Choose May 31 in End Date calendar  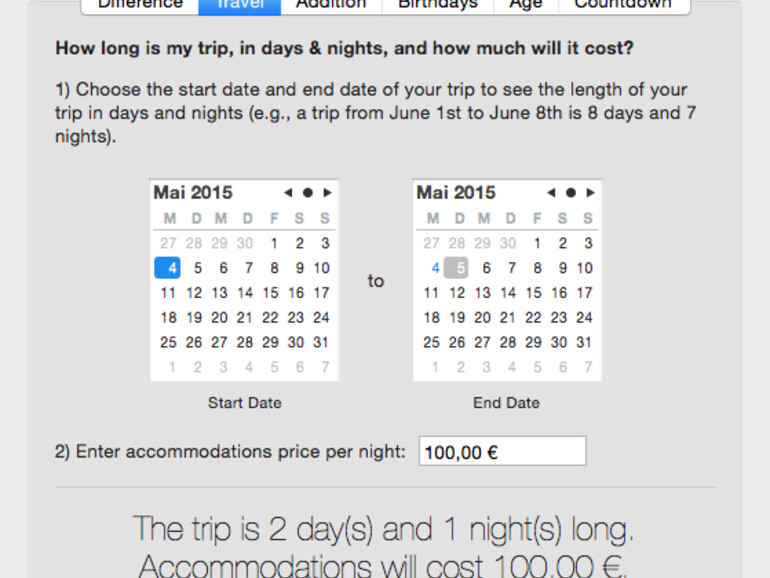(585, 343)
